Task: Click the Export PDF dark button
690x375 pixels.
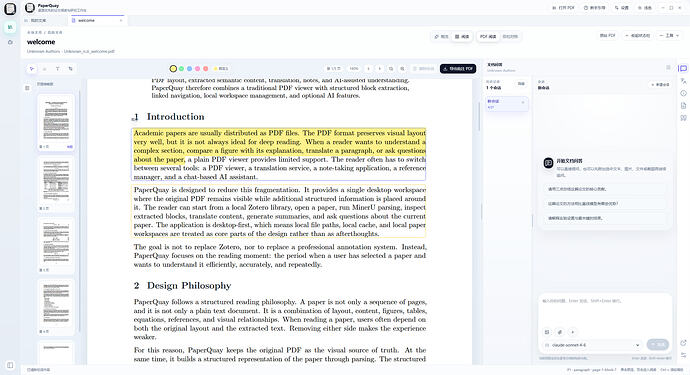Action: (x=458, y=69)
